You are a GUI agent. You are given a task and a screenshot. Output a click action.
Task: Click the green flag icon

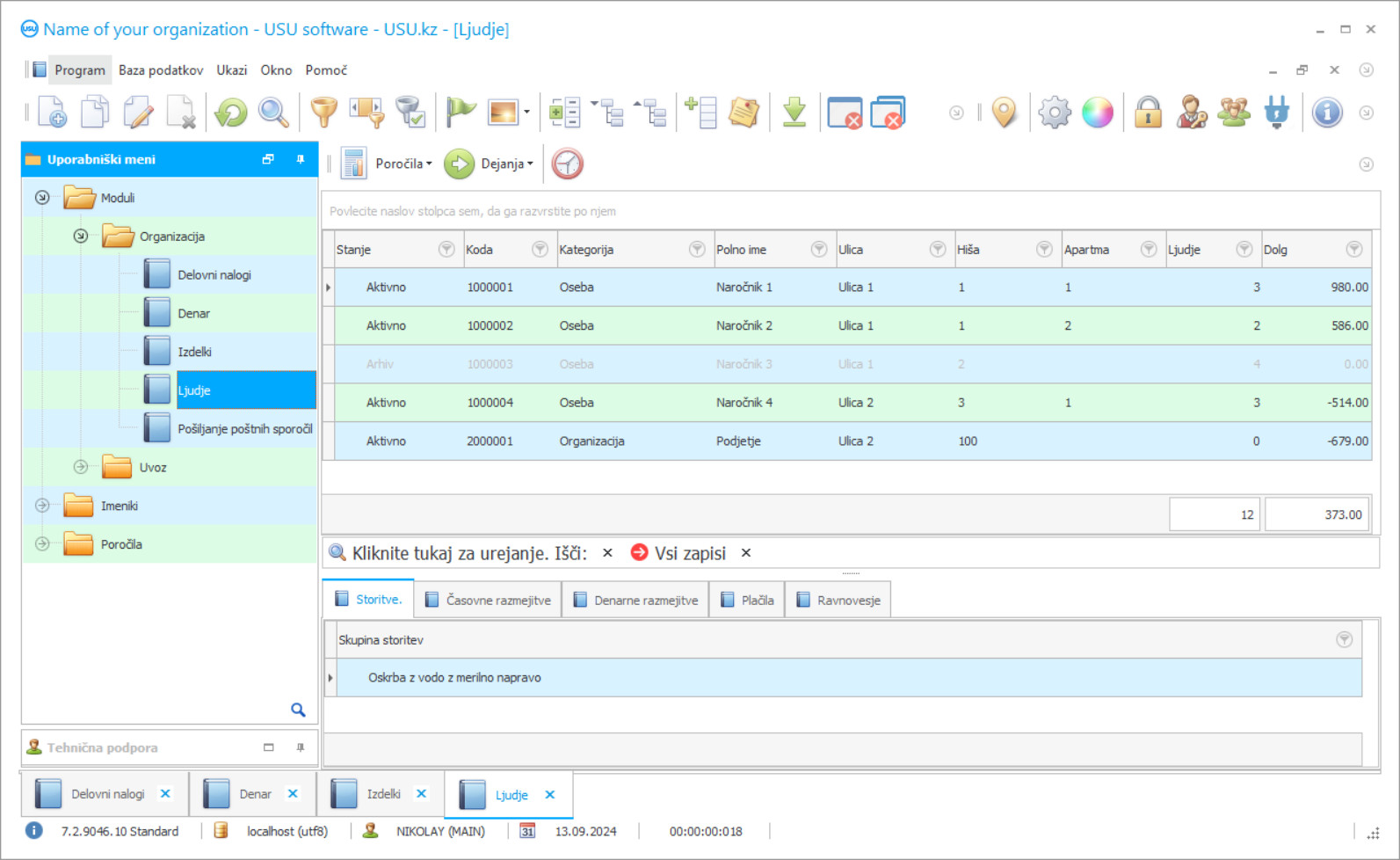pyautogui.click(x=461, y=113)
